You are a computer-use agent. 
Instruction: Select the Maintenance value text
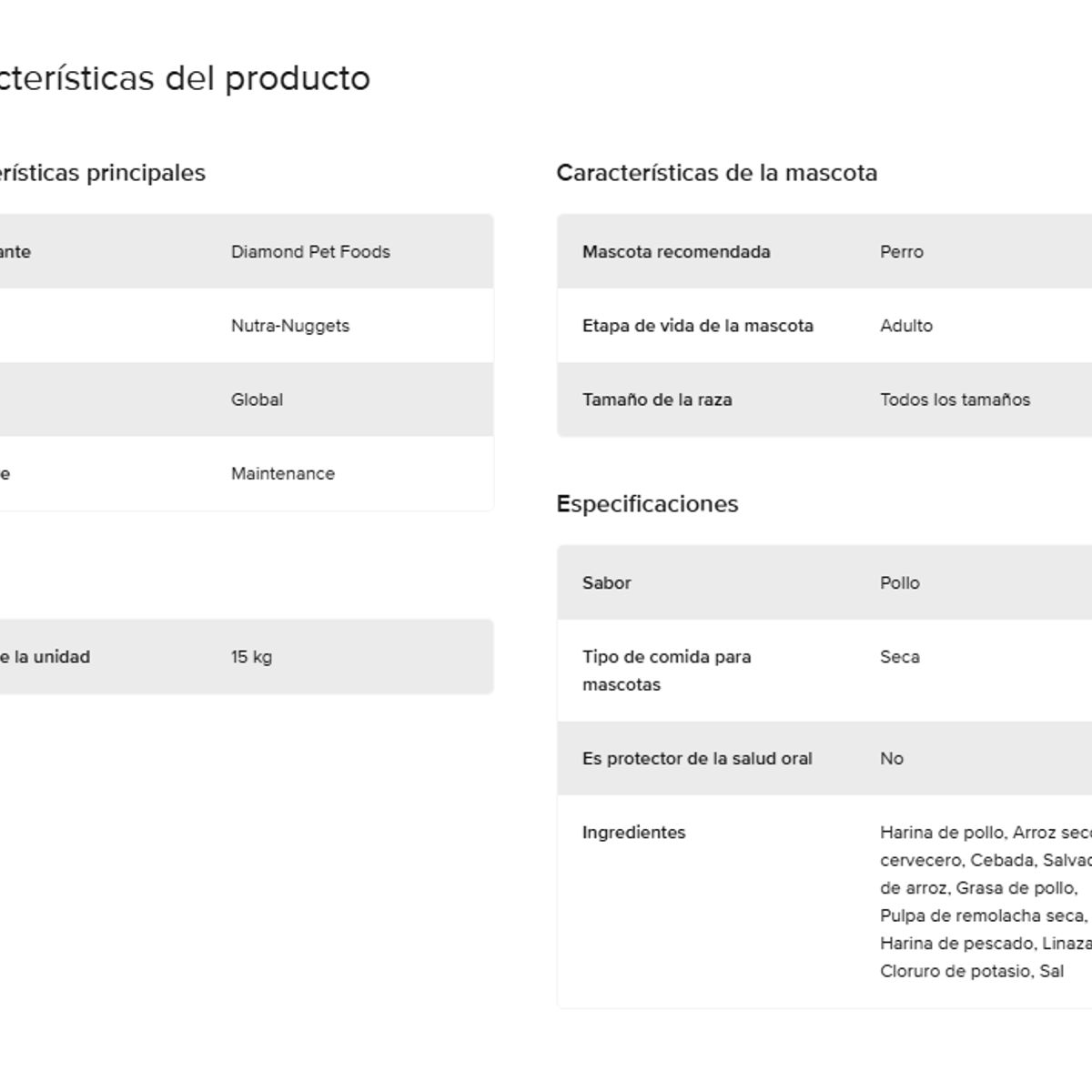click(282, 473)
